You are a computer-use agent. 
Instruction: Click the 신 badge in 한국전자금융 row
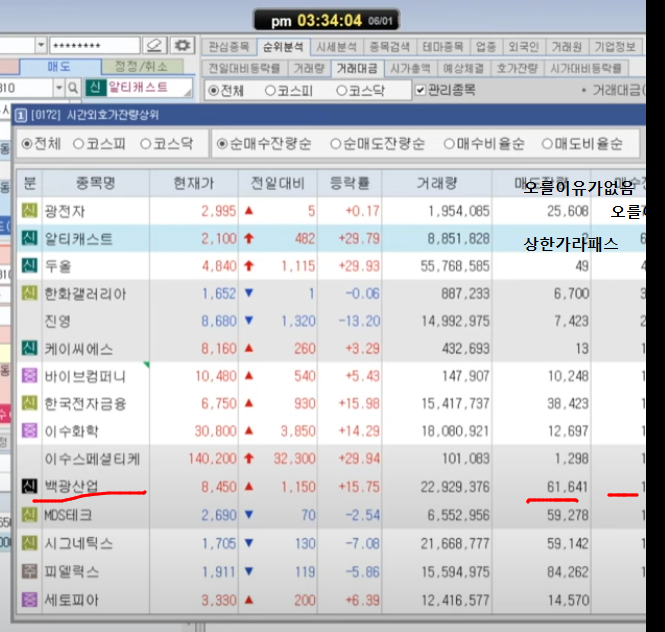point(29,403)
